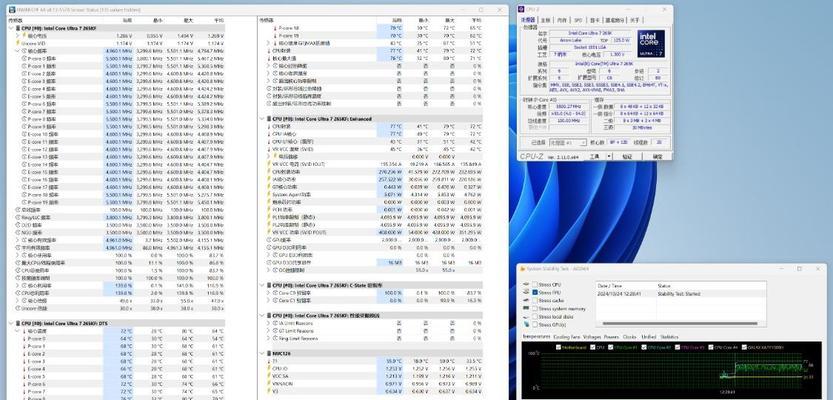Collapse the core clocks tree group
This screenshot has height=400, width=833.
coord(17,51)
